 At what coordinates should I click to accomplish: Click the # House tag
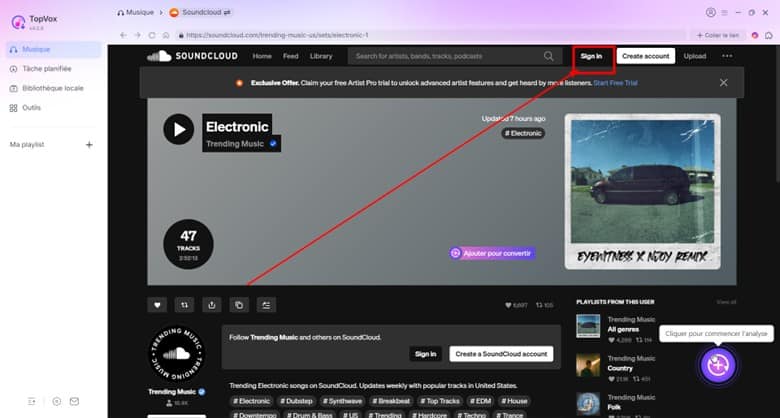(x=514, y=401)
